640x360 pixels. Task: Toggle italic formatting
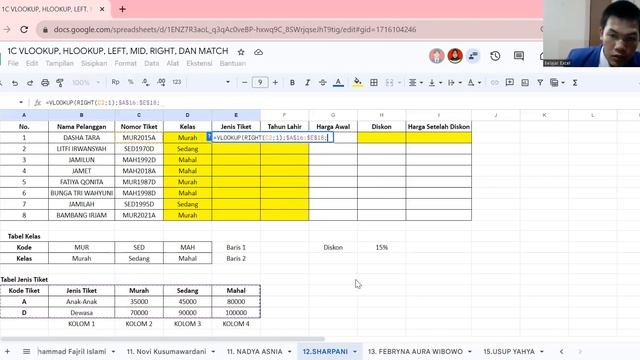coord(307,83)
